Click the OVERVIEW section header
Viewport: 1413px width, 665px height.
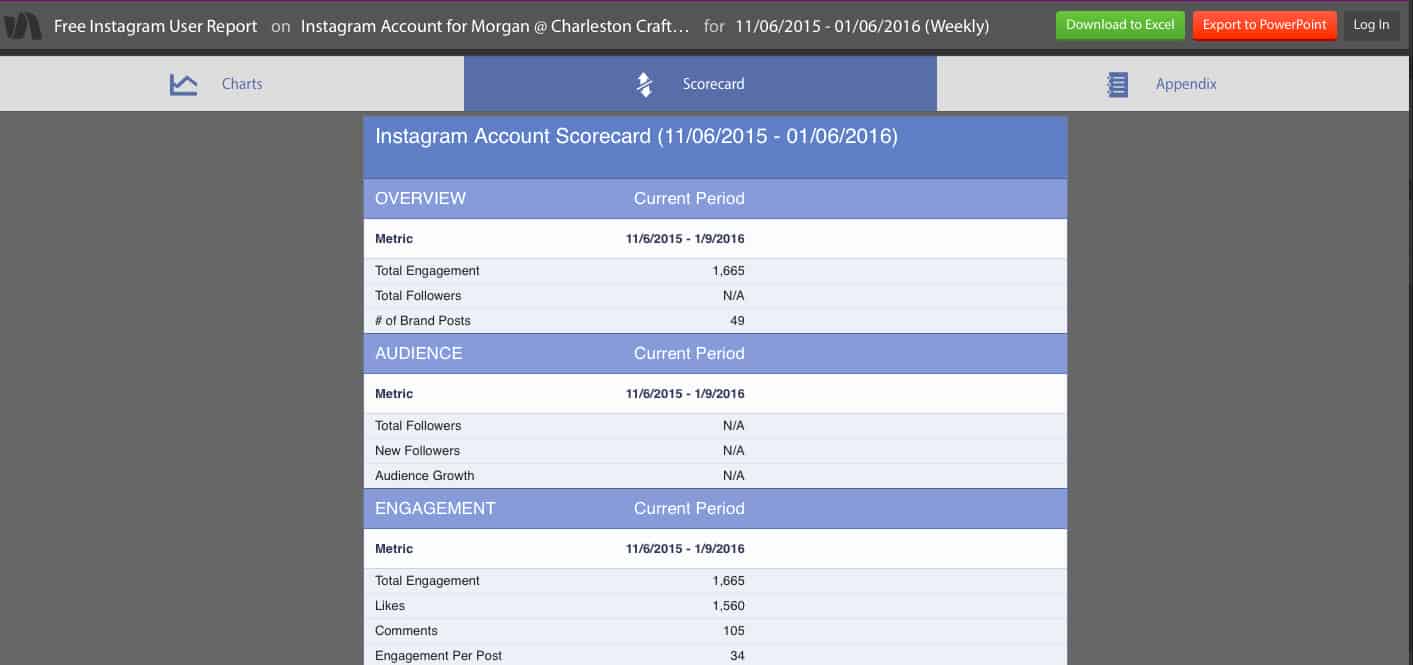click(420, 198)
